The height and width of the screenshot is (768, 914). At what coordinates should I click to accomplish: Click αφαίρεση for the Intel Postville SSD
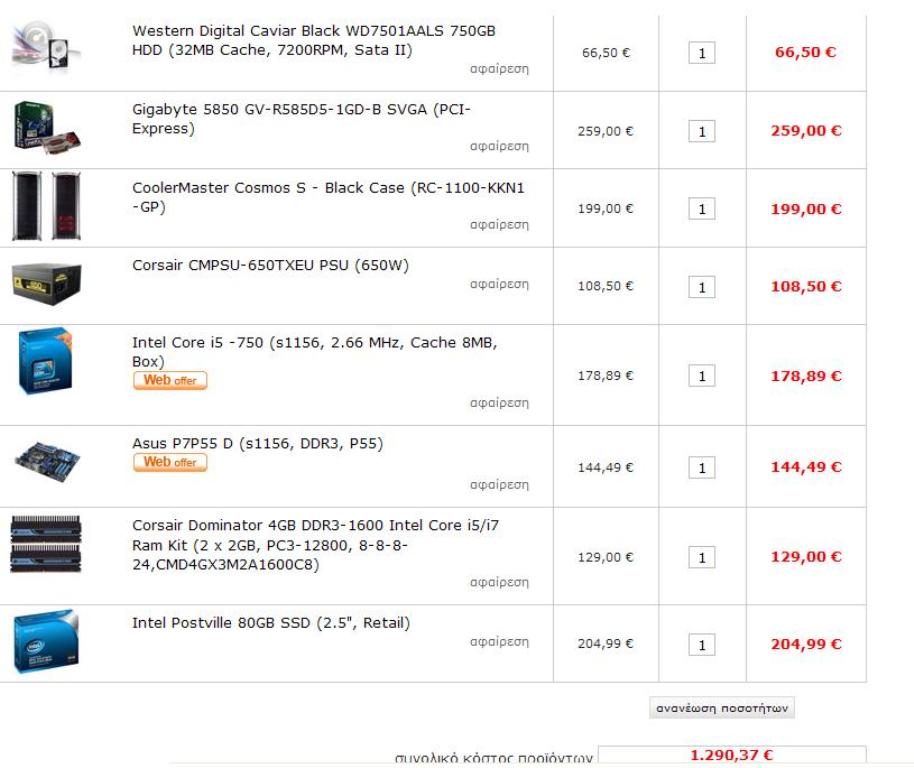499,642
